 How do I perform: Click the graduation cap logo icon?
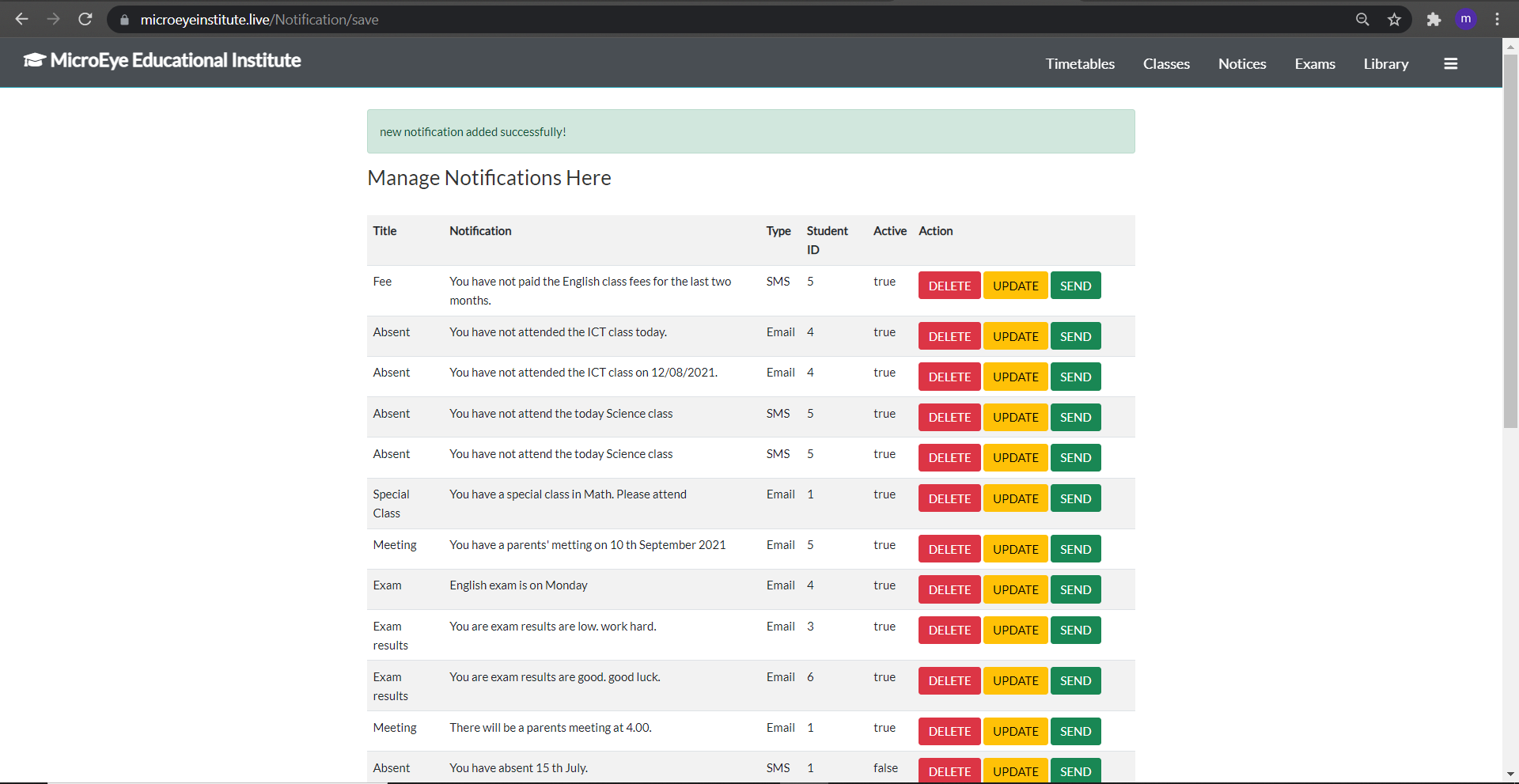(x=34, y=60)
